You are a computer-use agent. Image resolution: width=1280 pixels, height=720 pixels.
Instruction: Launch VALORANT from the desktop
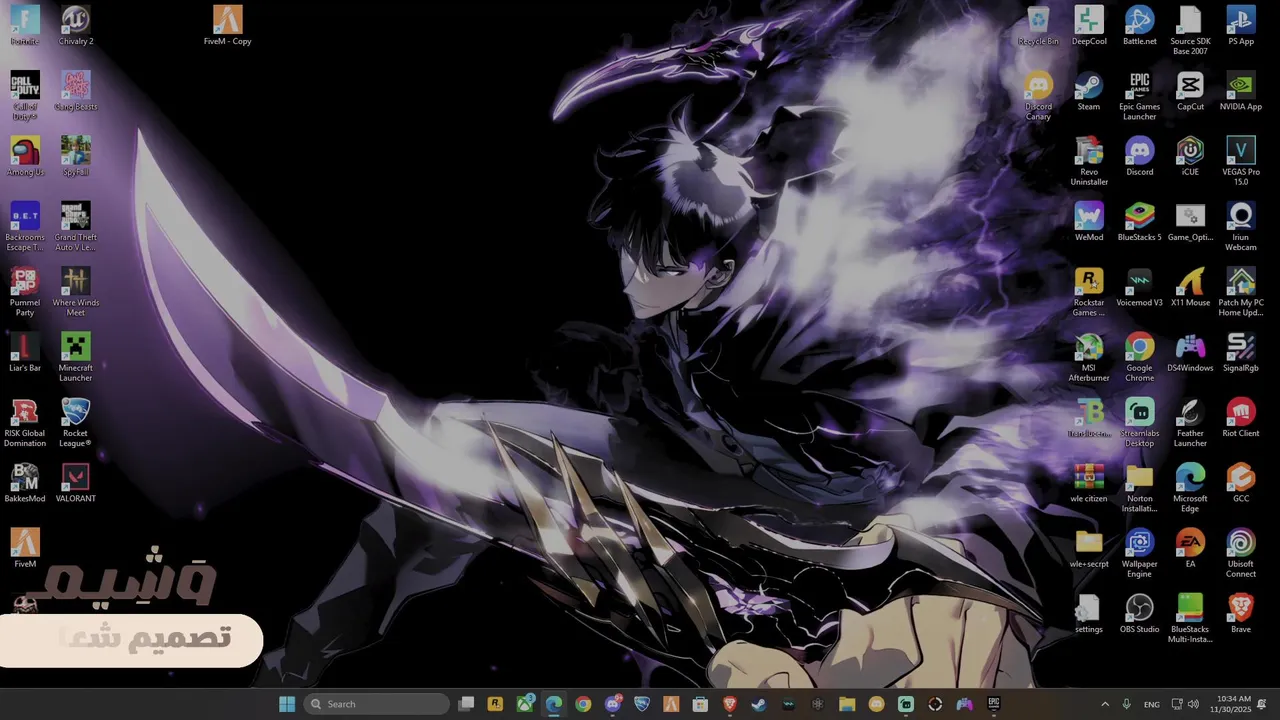tap(76, 483)
